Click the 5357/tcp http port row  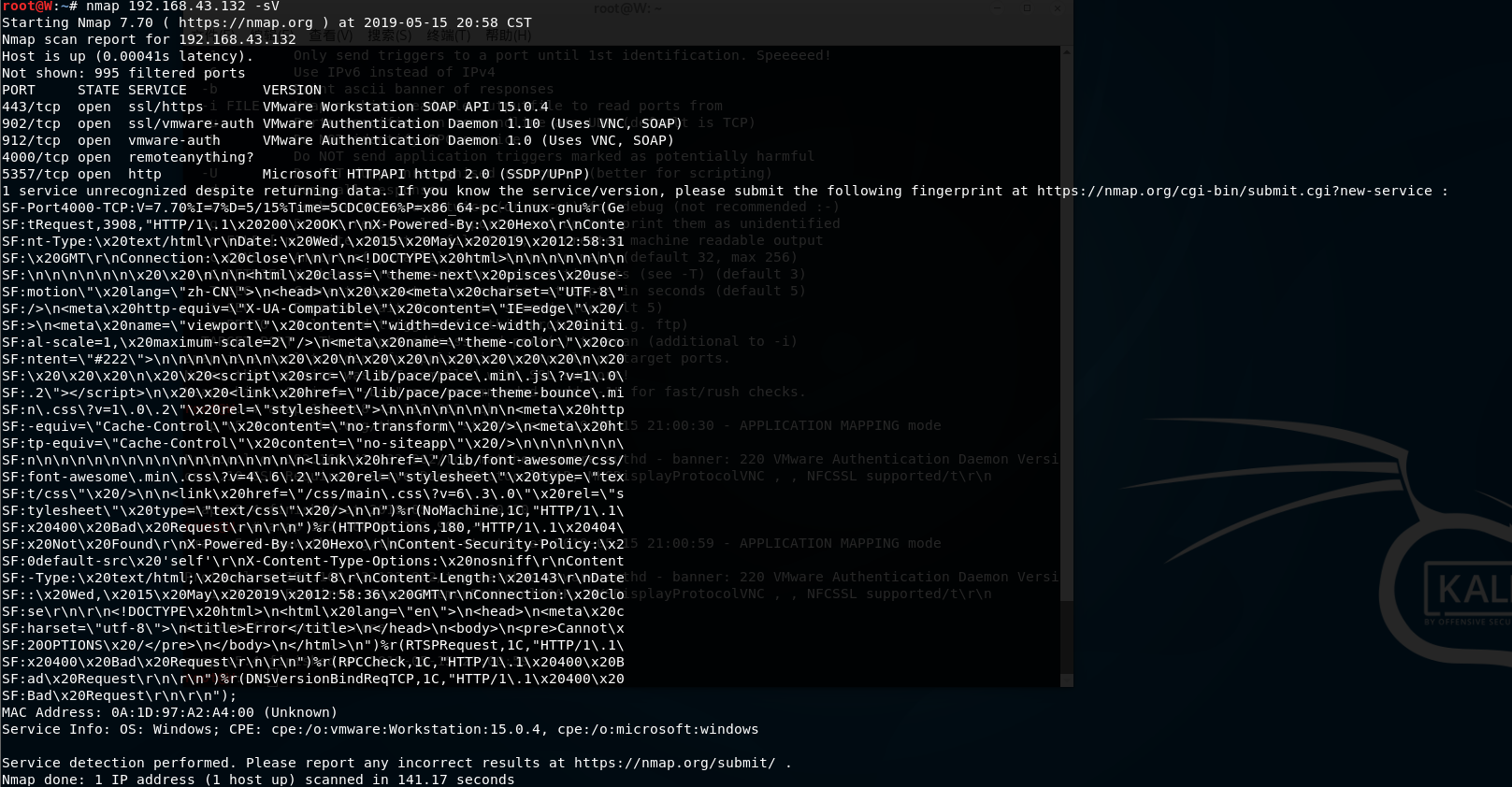coord(82,174)
